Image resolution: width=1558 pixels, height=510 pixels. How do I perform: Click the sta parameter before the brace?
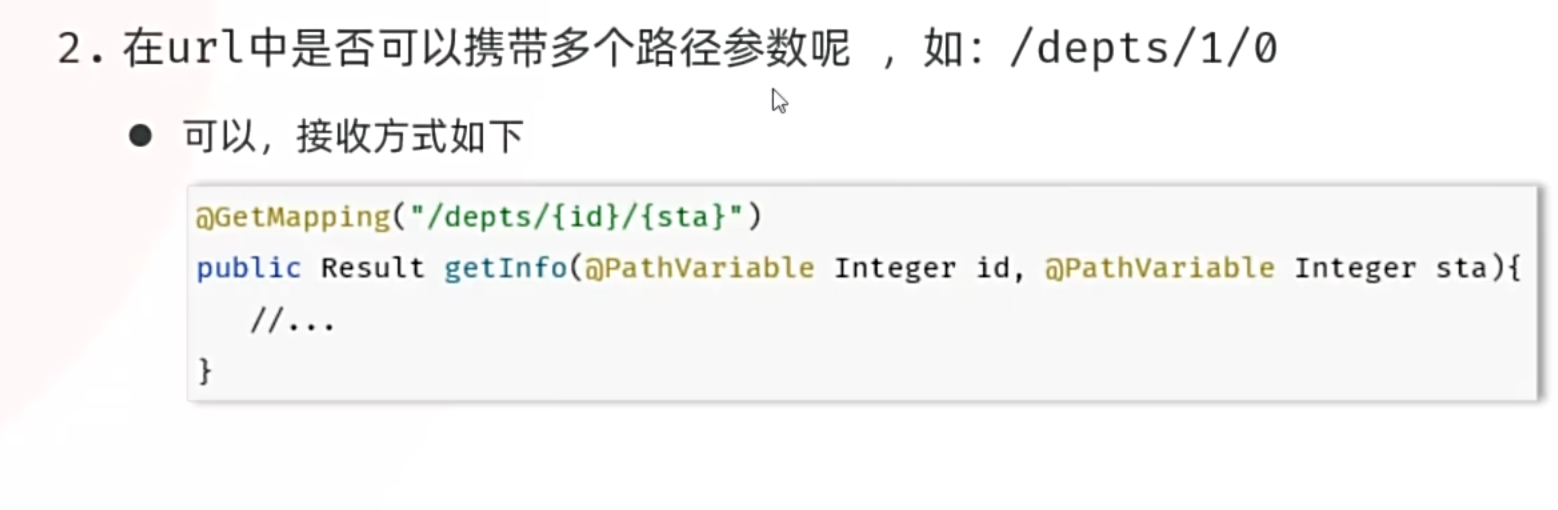tap(1461, 269)
